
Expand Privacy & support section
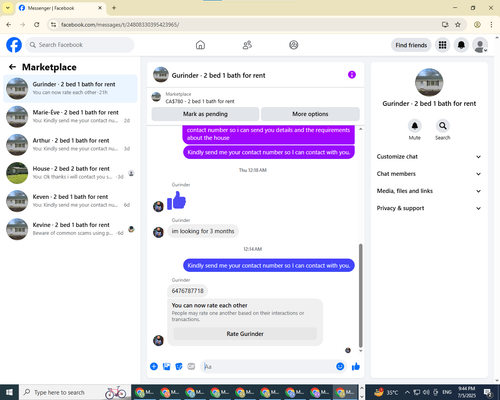click(x=429, y=208)
